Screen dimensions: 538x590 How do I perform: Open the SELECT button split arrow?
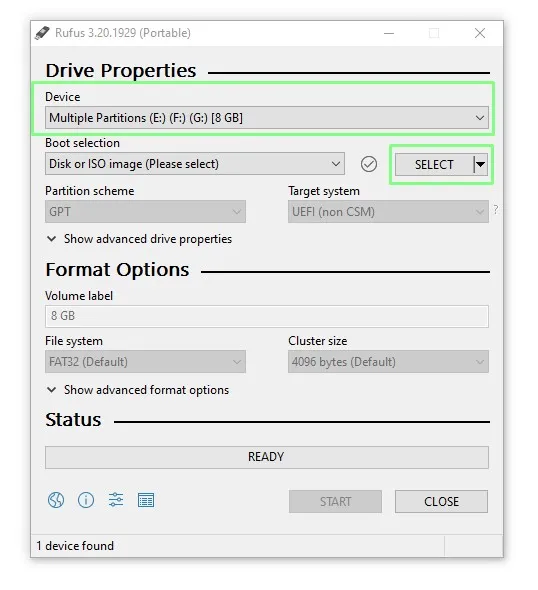480,164
